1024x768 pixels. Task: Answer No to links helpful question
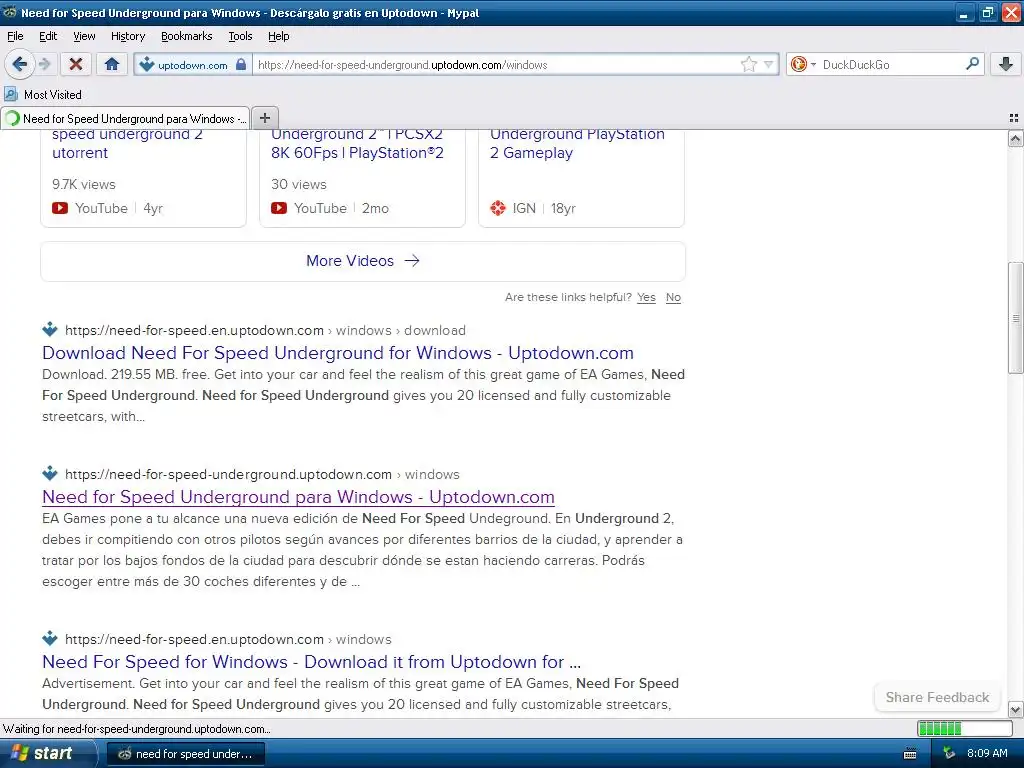[673, 297]
